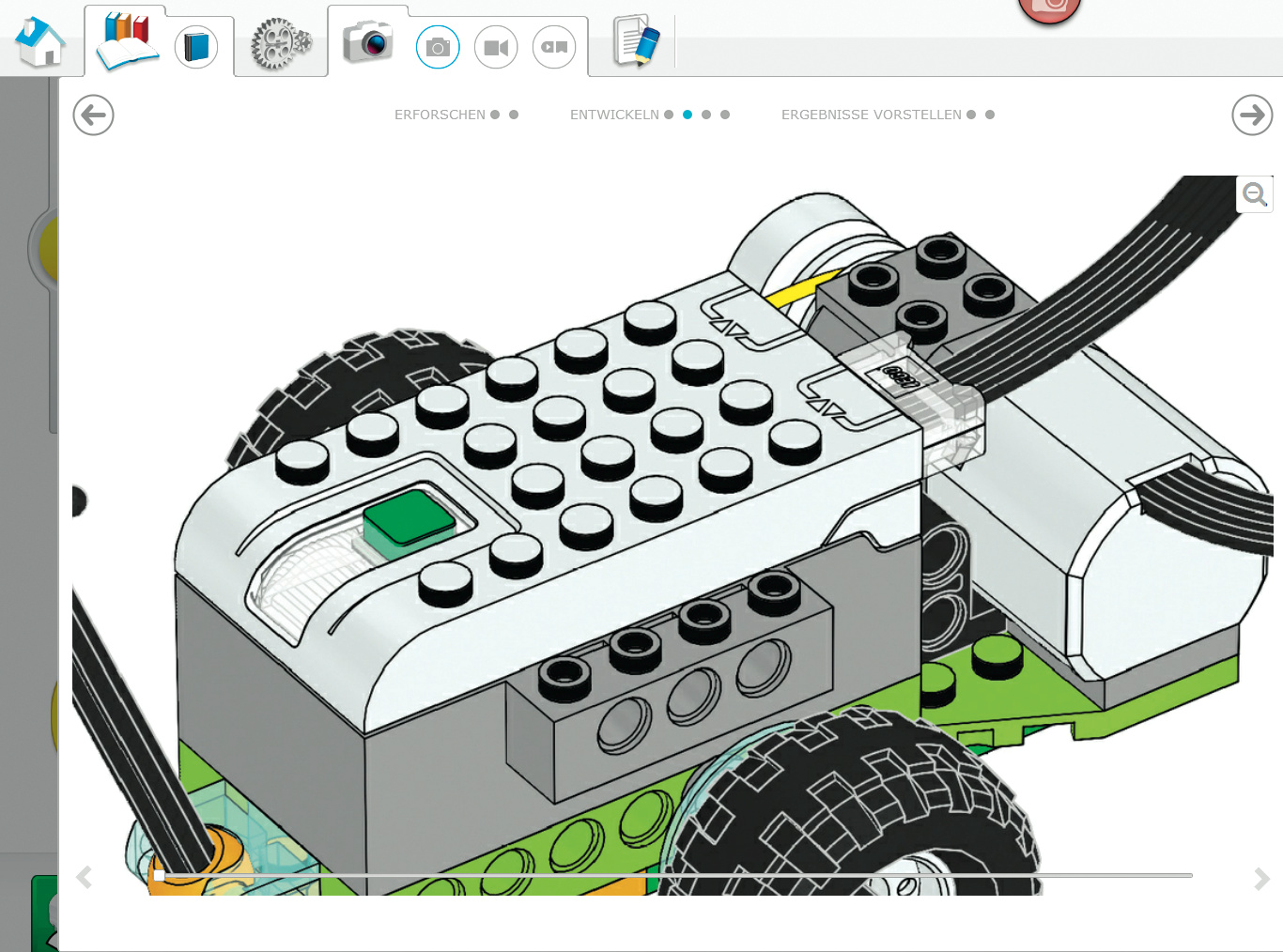Go to the home lobby screen

(40, 43)
